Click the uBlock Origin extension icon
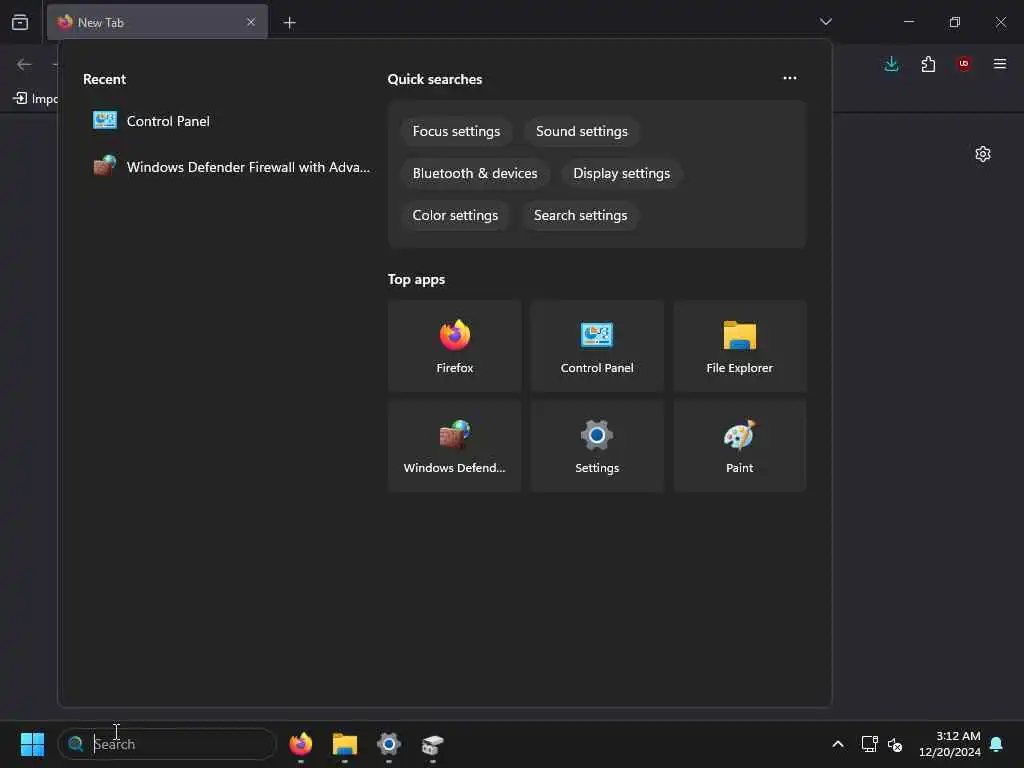This screenshot has width=1024, height=768. 964,64
